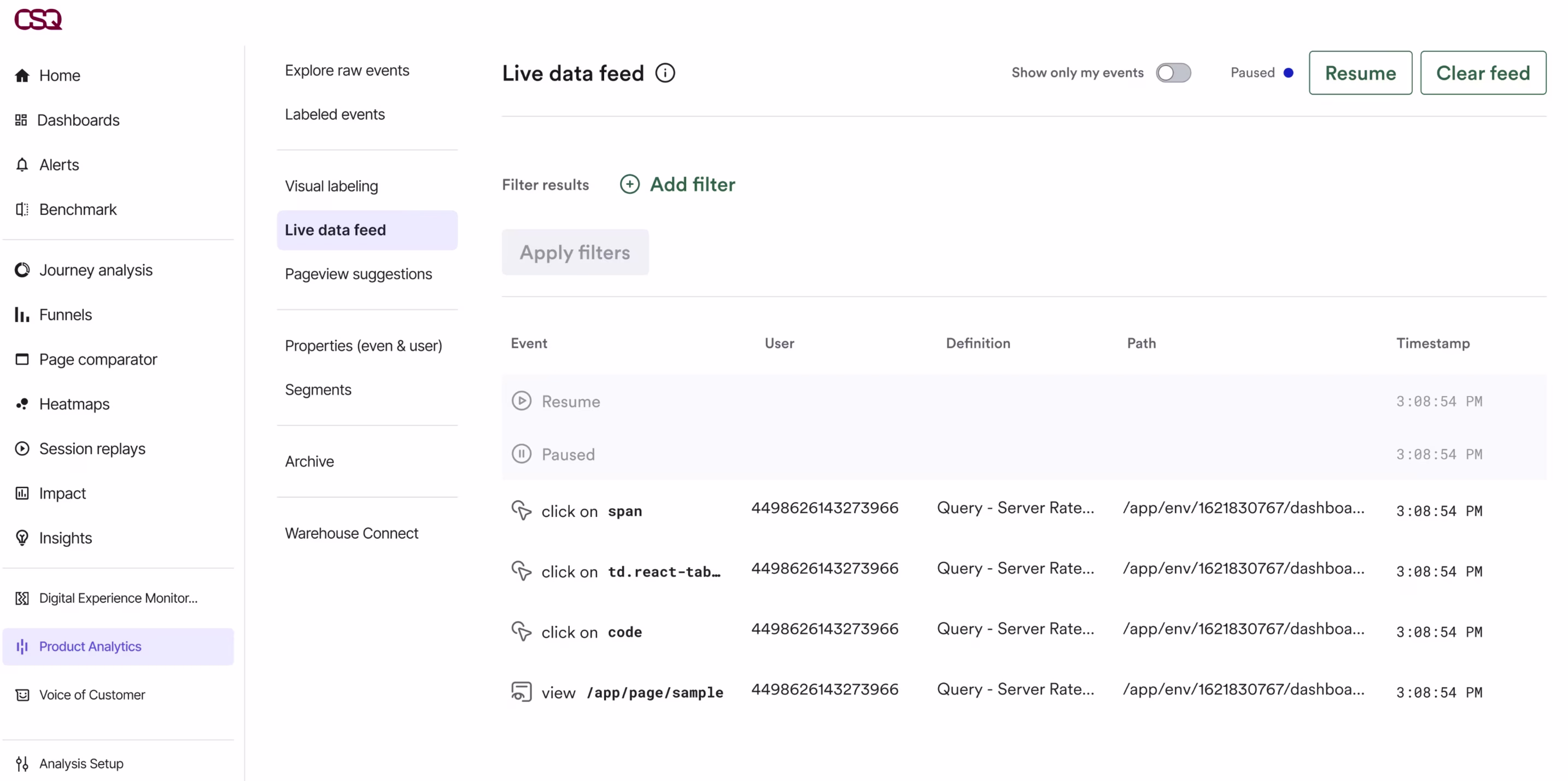Click the Insights lightbulb icon
1568x781 pixels.
[x=22, y=538]
